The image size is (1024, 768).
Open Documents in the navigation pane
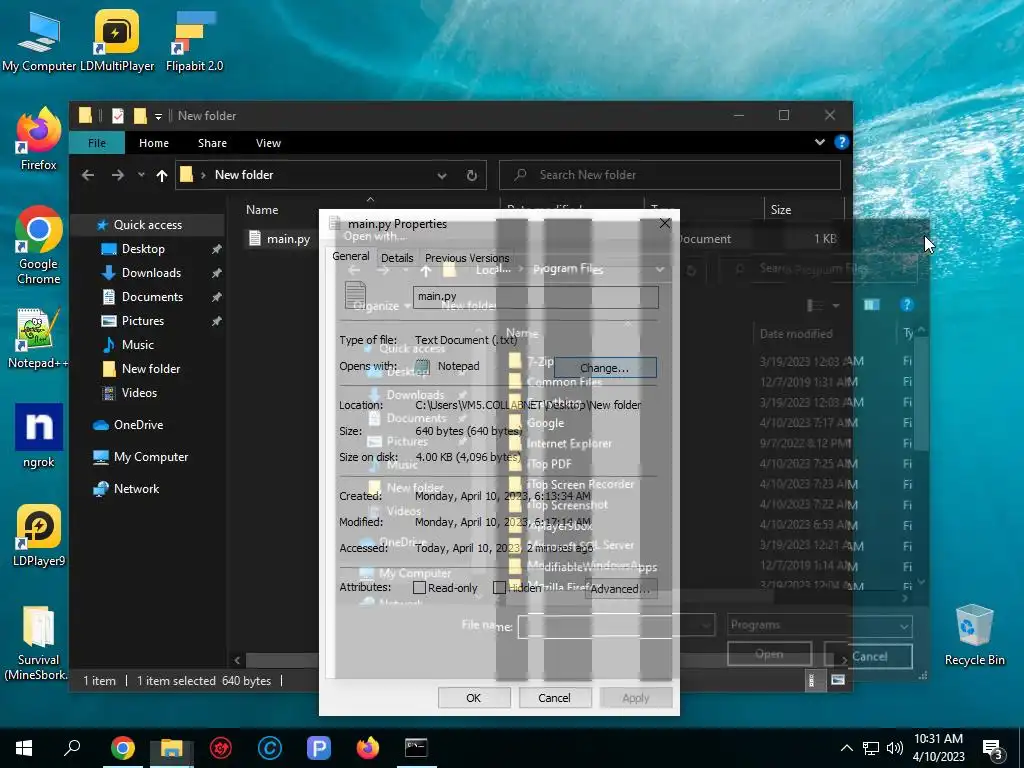tap(152, 296)
